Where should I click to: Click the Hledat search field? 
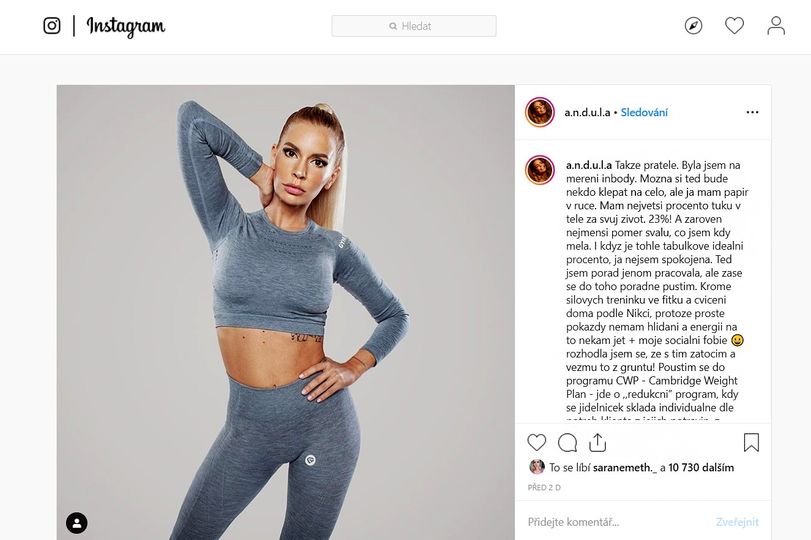click(414, 26)
